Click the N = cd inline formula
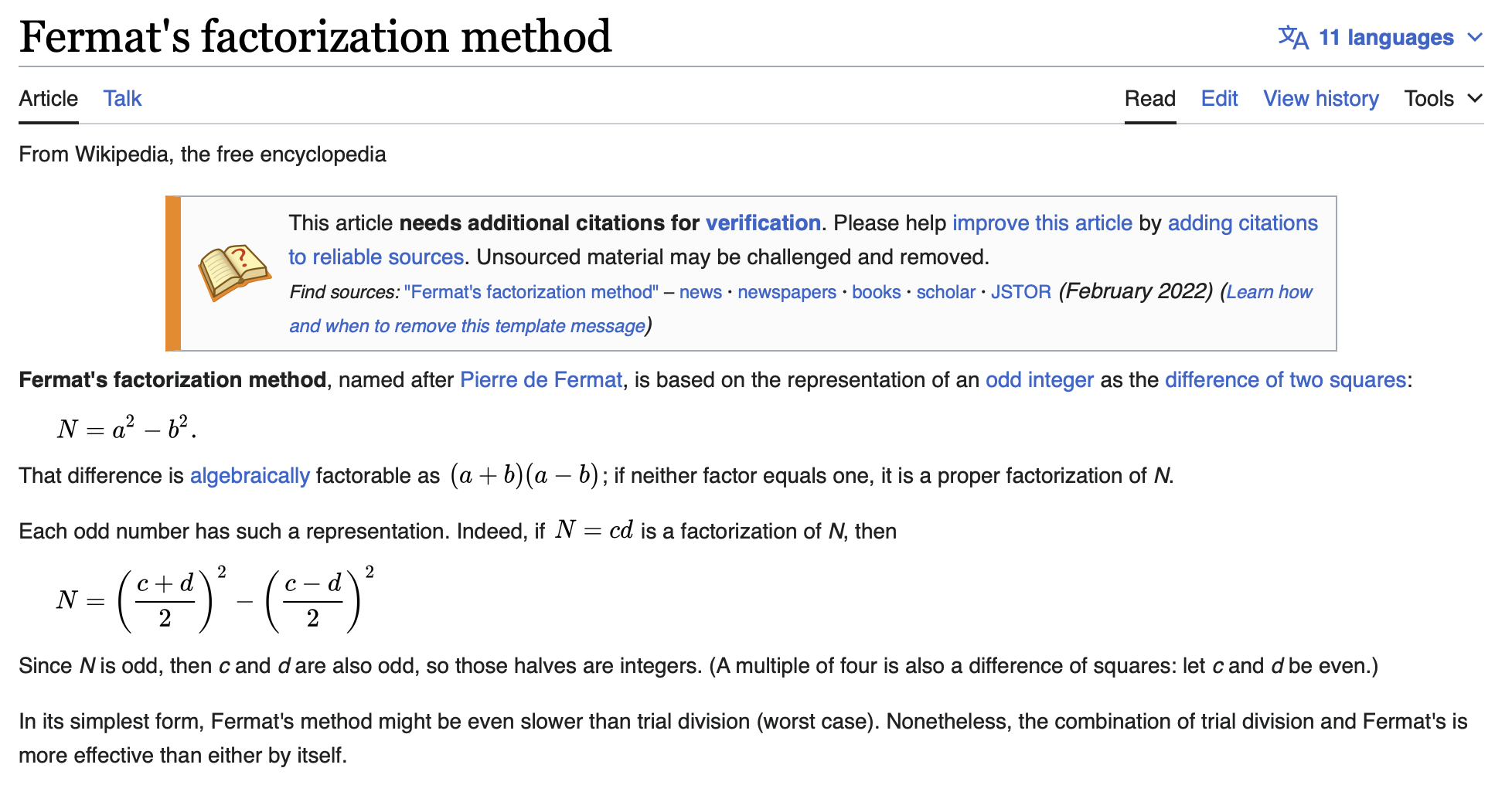Image resolution: width=1512 pixels, height=802 pixels. [594, 530]
